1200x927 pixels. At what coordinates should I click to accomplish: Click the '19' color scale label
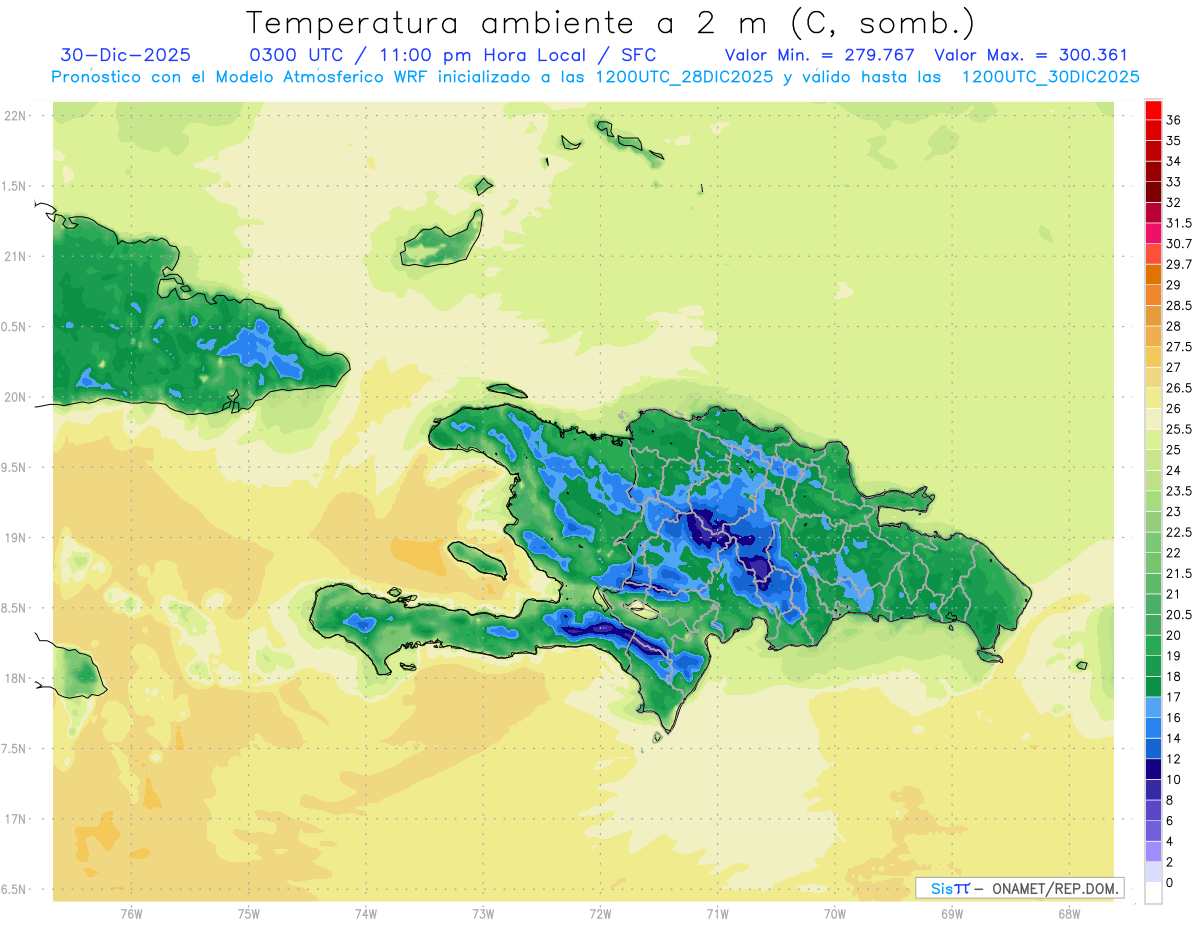[x=1174, y=656]
